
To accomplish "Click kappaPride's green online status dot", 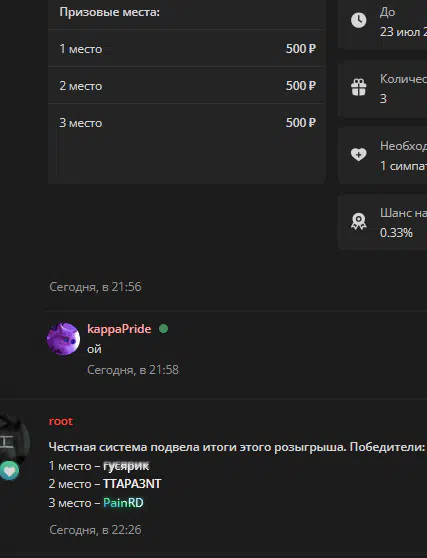I will click(x=163, y=328).
